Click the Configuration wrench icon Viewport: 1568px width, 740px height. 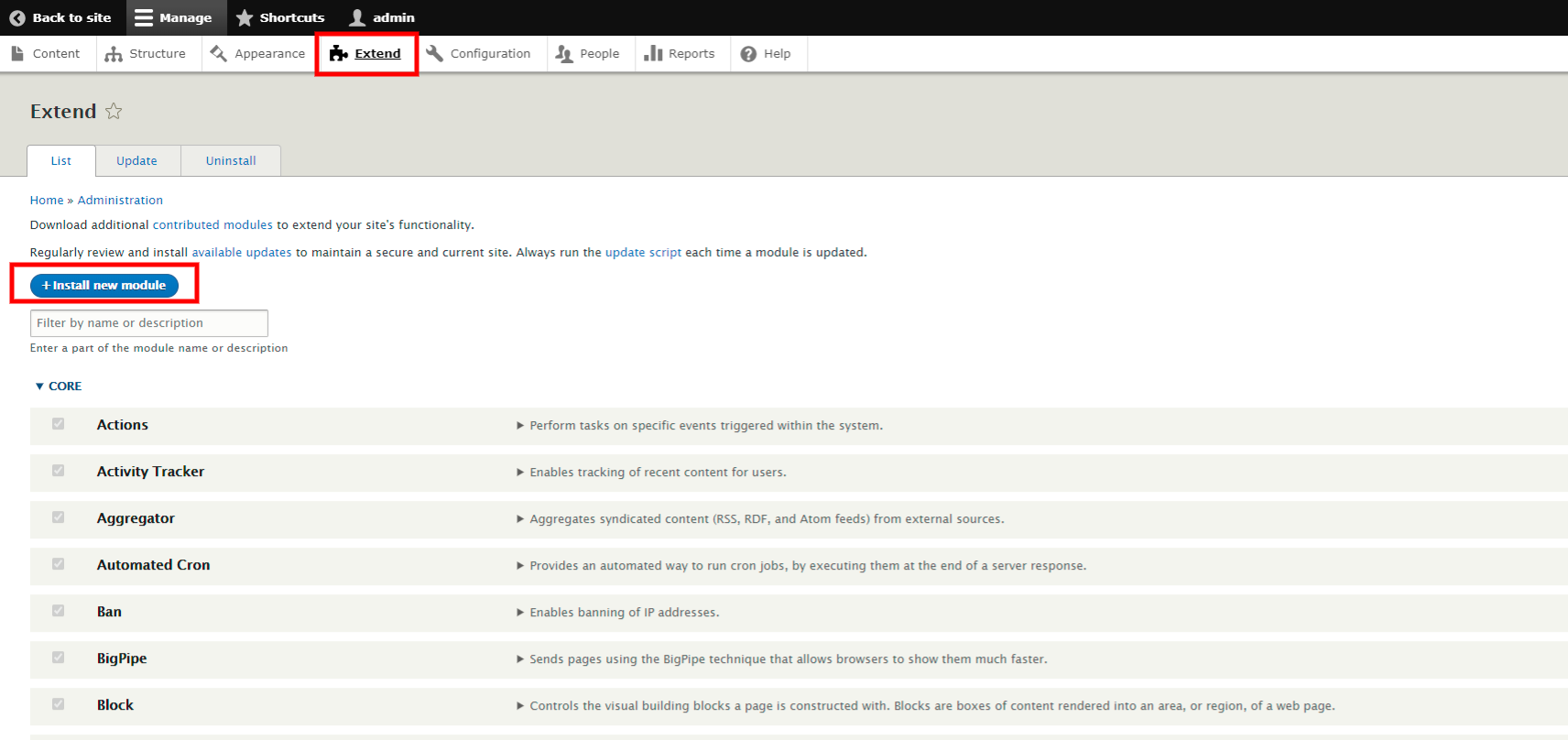click(x=435, y=54)
